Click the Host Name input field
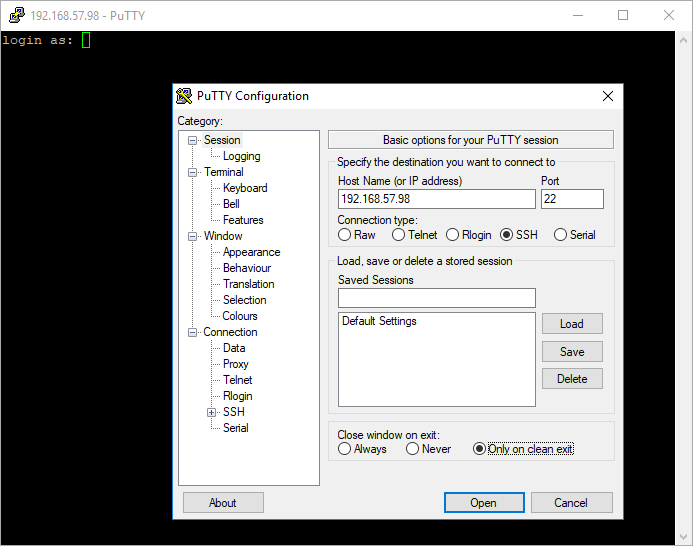This screenshot has width=693, height=546. coord(437,199)
